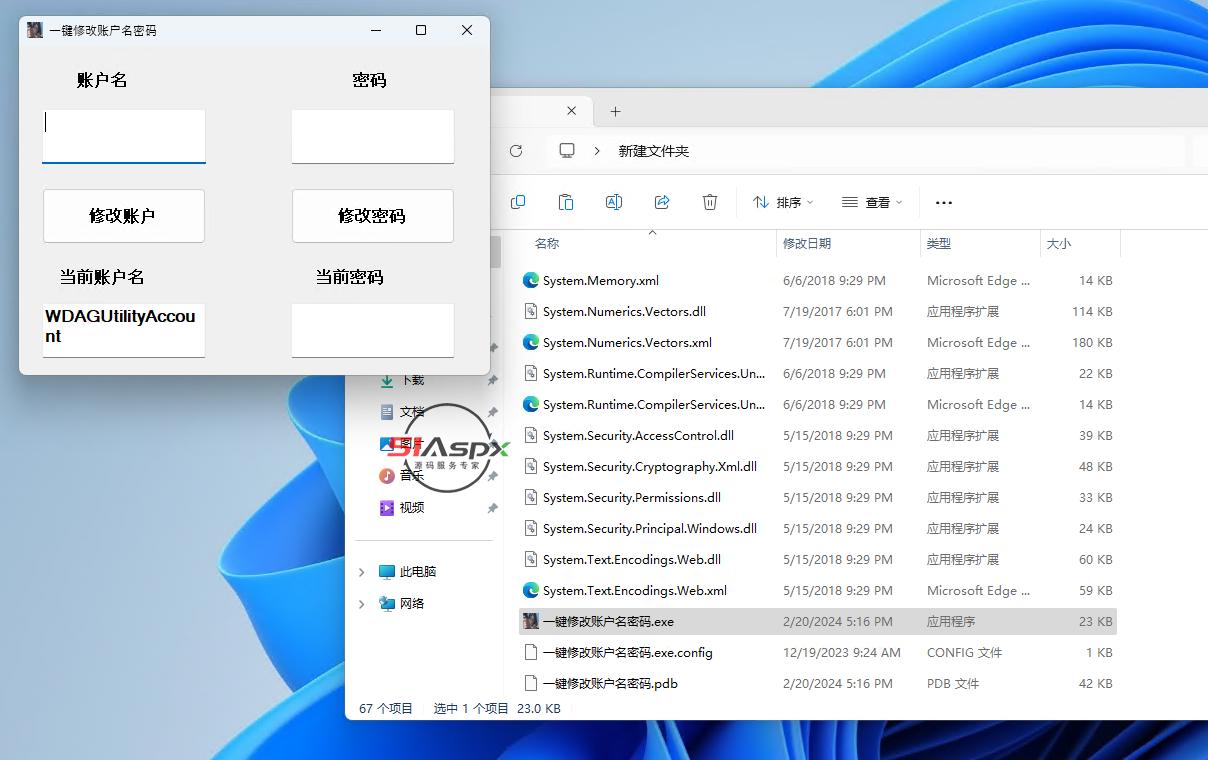
Task: Expand the 网络 tree node
Action: (362, 604)
